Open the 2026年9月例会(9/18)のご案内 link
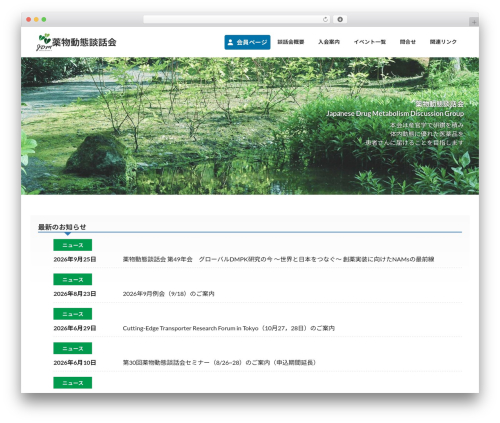The width and height of the screenshot is (500, 423). (x=168, y=294)
